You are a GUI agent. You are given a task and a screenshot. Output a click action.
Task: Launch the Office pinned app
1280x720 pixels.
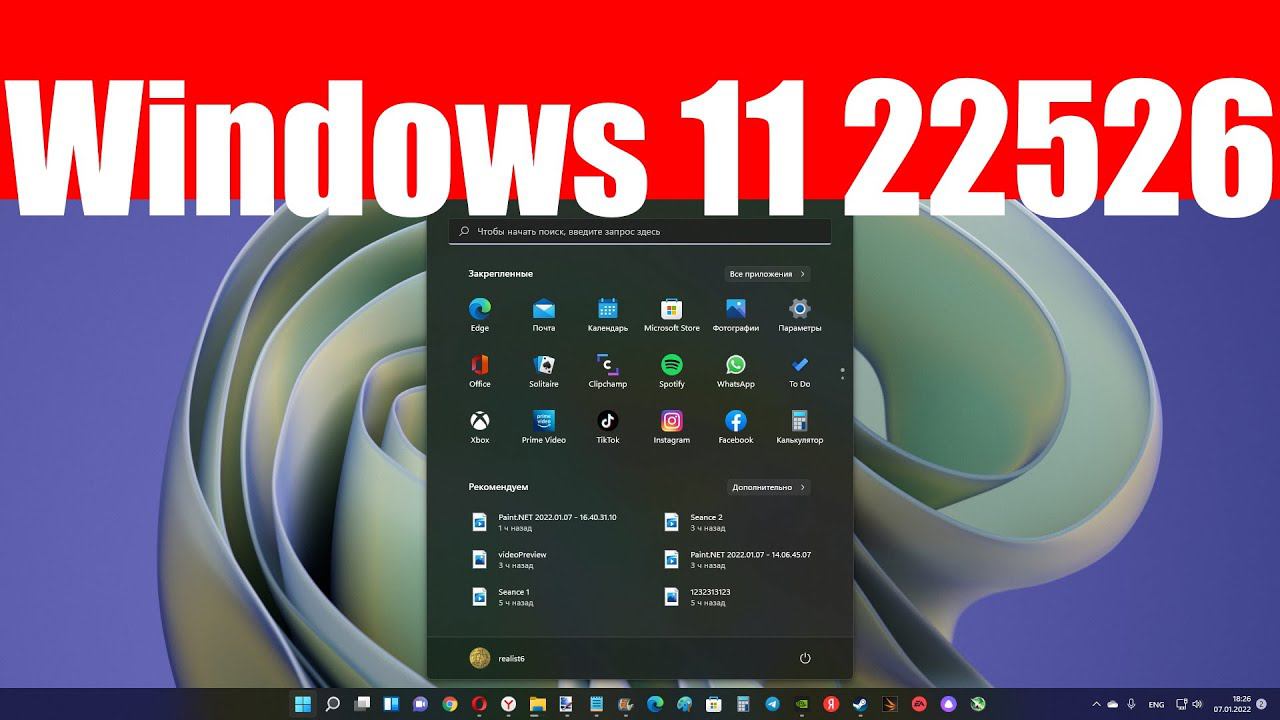click(x=480, y=371)
